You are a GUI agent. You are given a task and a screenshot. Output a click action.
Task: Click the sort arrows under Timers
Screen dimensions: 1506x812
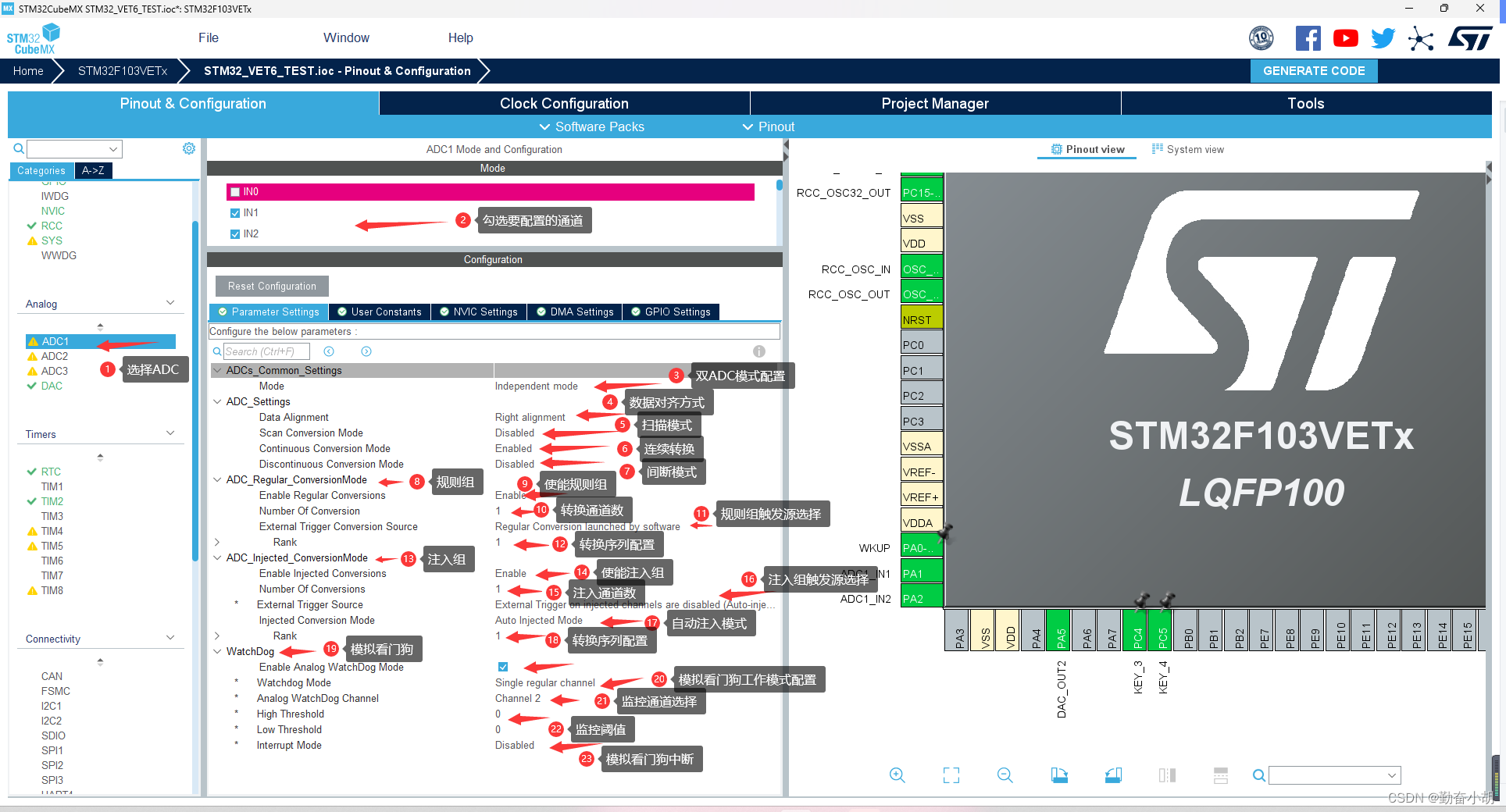click(x=100, y=457)
